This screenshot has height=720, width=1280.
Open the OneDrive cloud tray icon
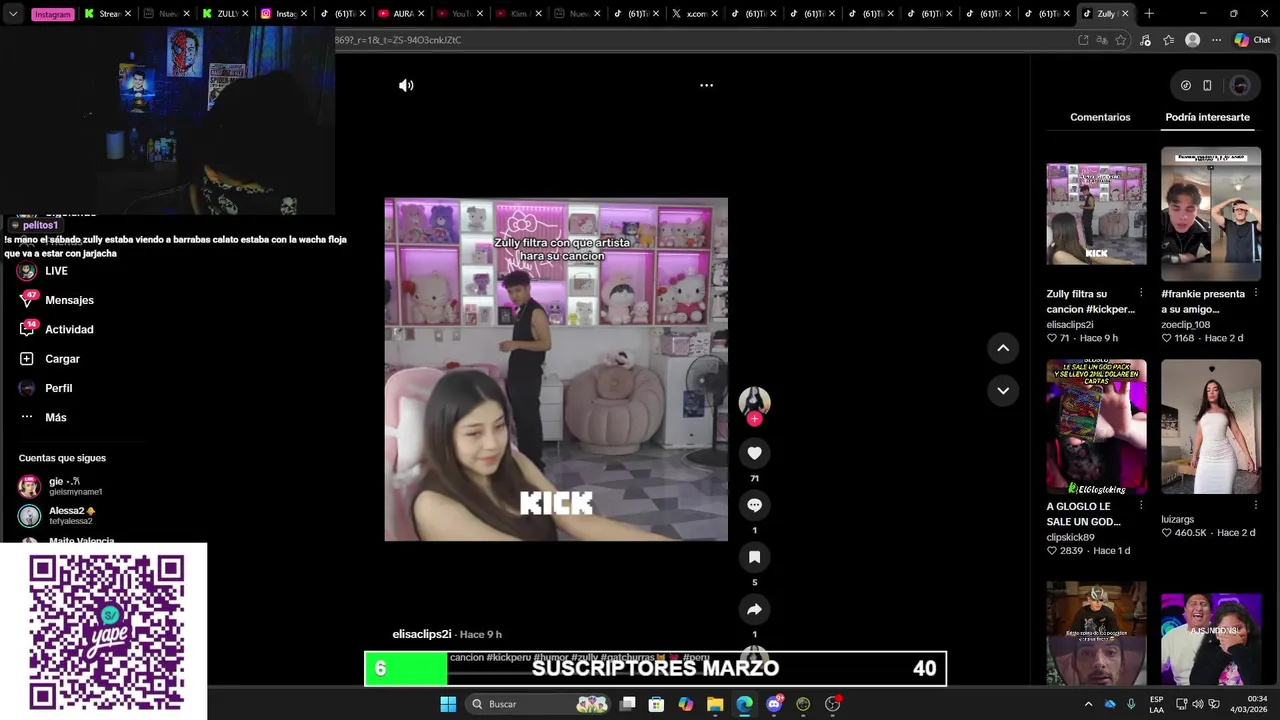pos(1110,704)
